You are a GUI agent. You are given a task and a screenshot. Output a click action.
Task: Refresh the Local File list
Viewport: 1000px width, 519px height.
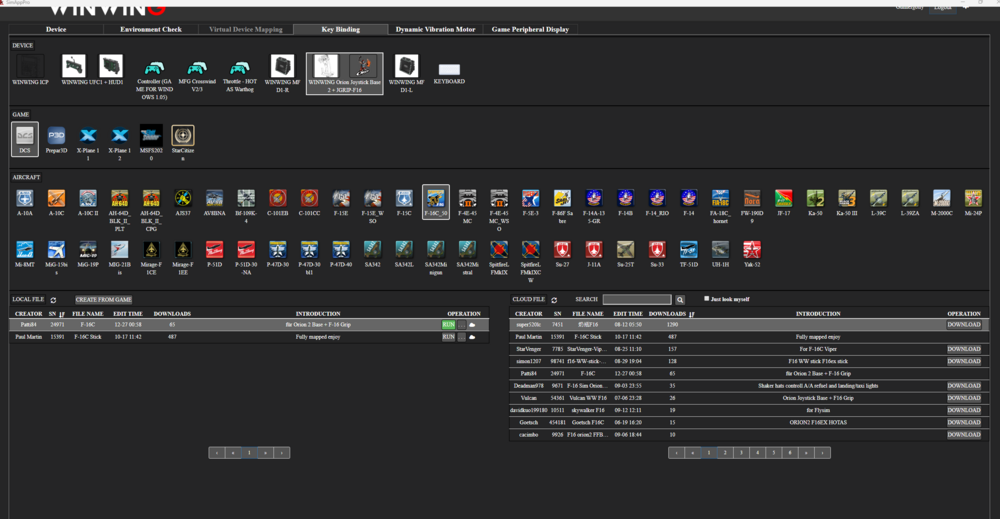click(53, 300)
